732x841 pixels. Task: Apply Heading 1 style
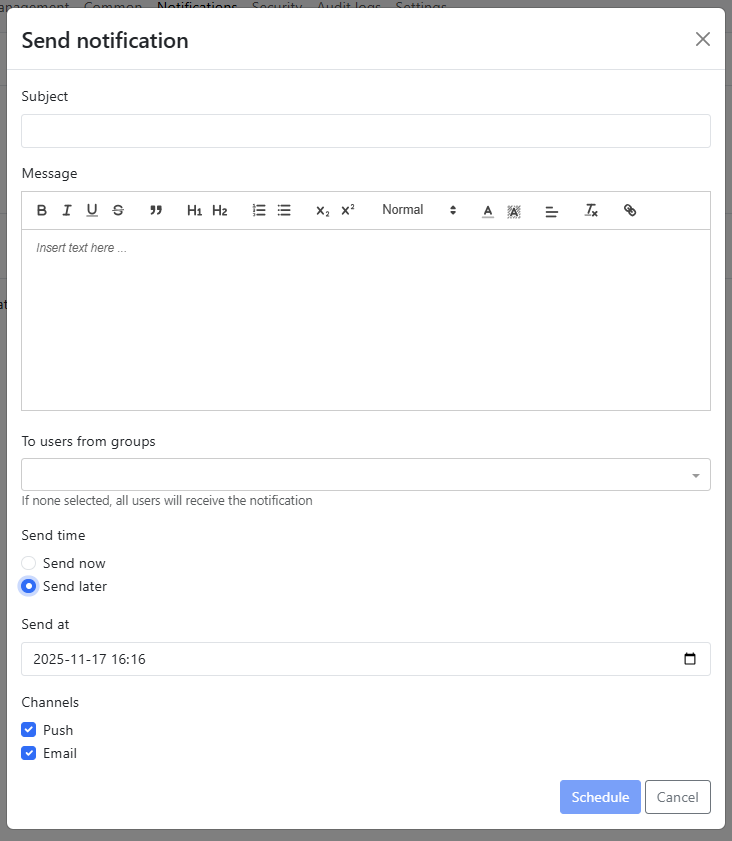point(194,211)
